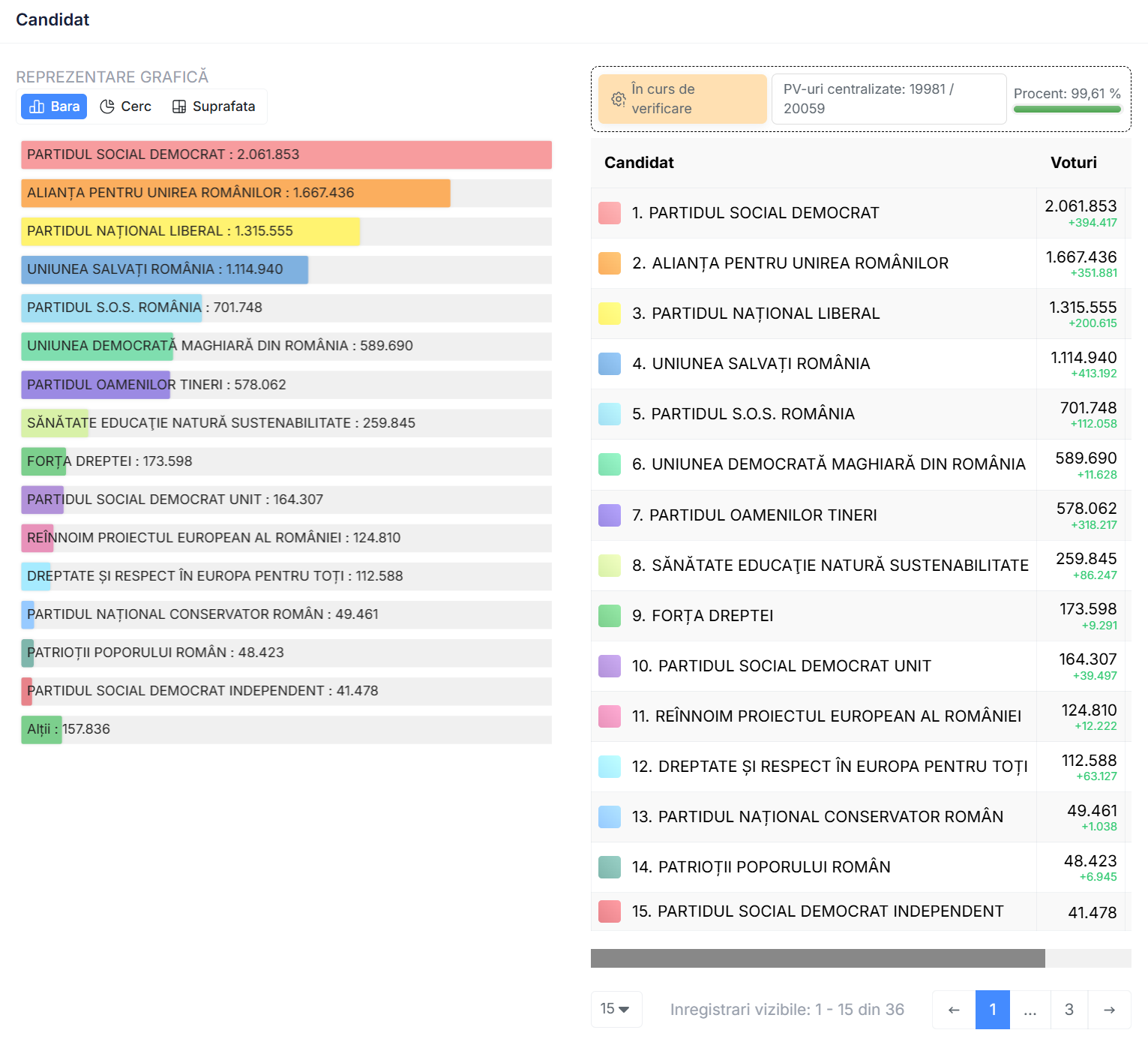Switch chart to Bara view

54,107
